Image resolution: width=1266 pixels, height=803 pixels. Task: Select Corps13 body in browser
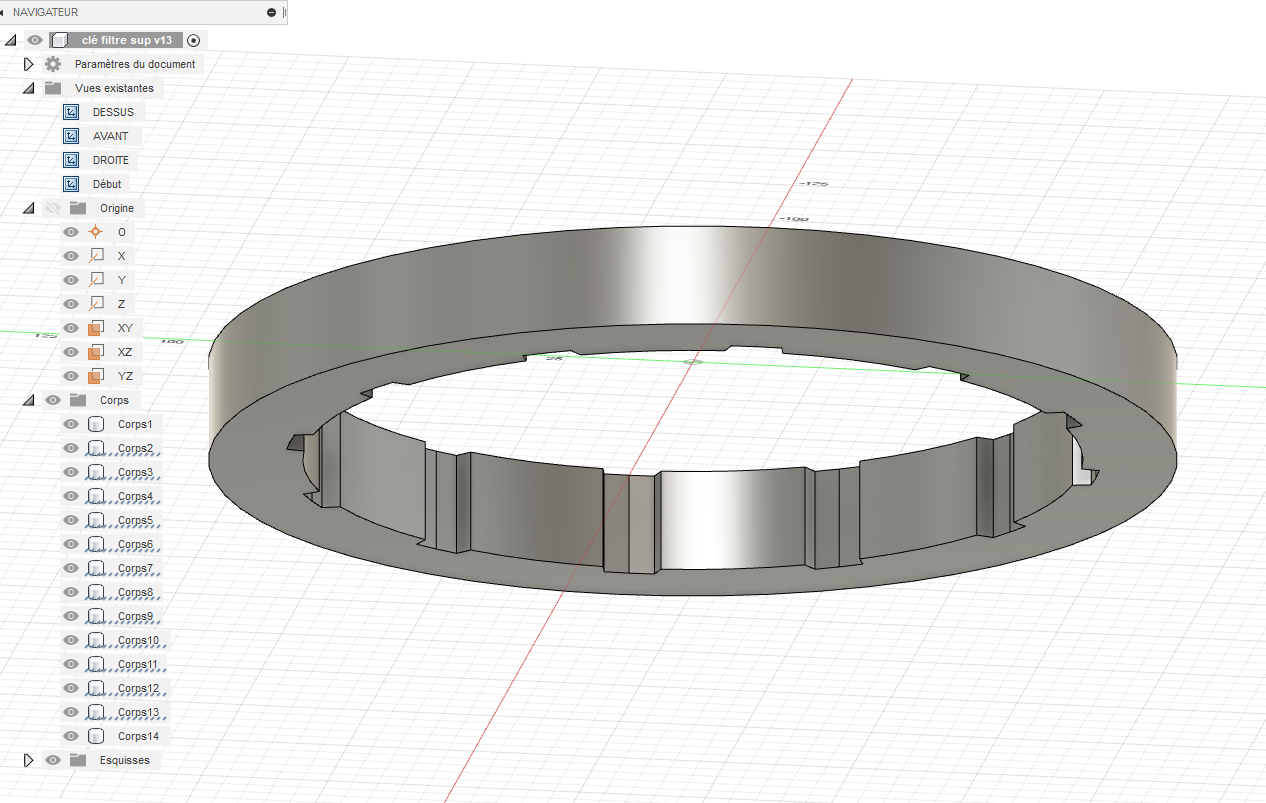[138, 712]
